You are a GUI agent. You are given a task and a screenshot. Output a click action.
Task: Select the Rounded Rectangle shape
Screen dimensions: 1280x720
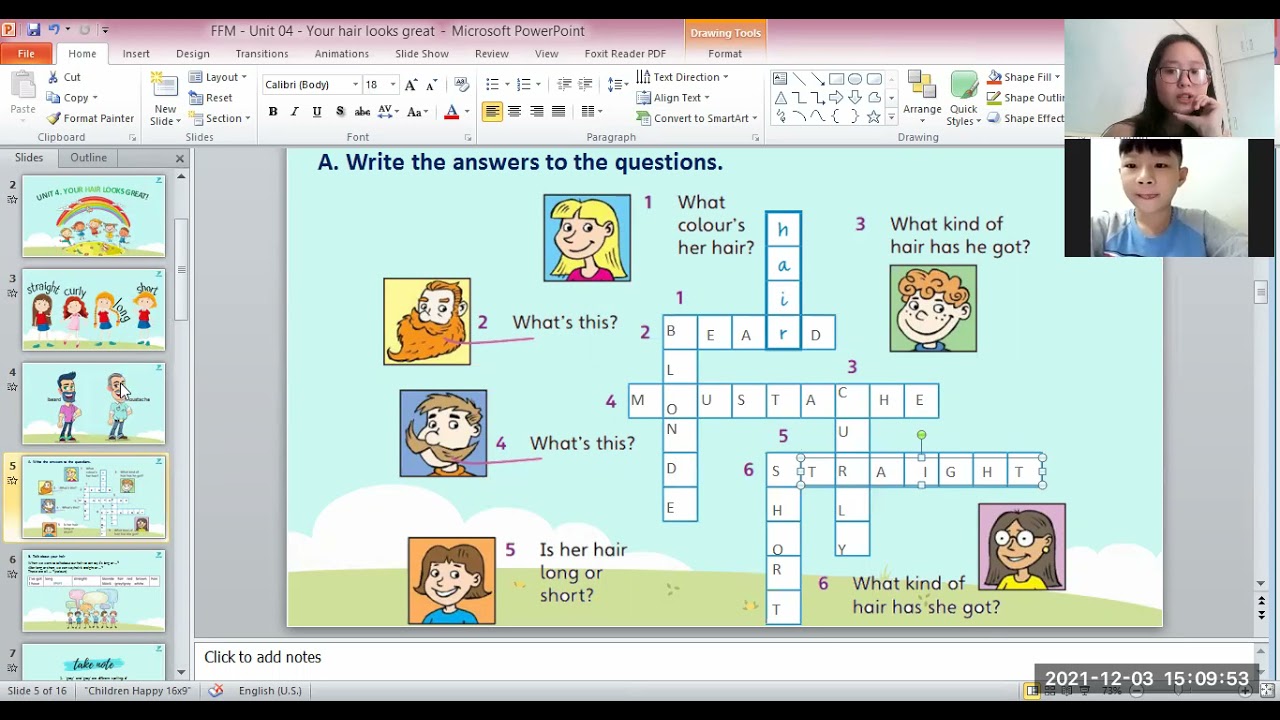(874, 79)
